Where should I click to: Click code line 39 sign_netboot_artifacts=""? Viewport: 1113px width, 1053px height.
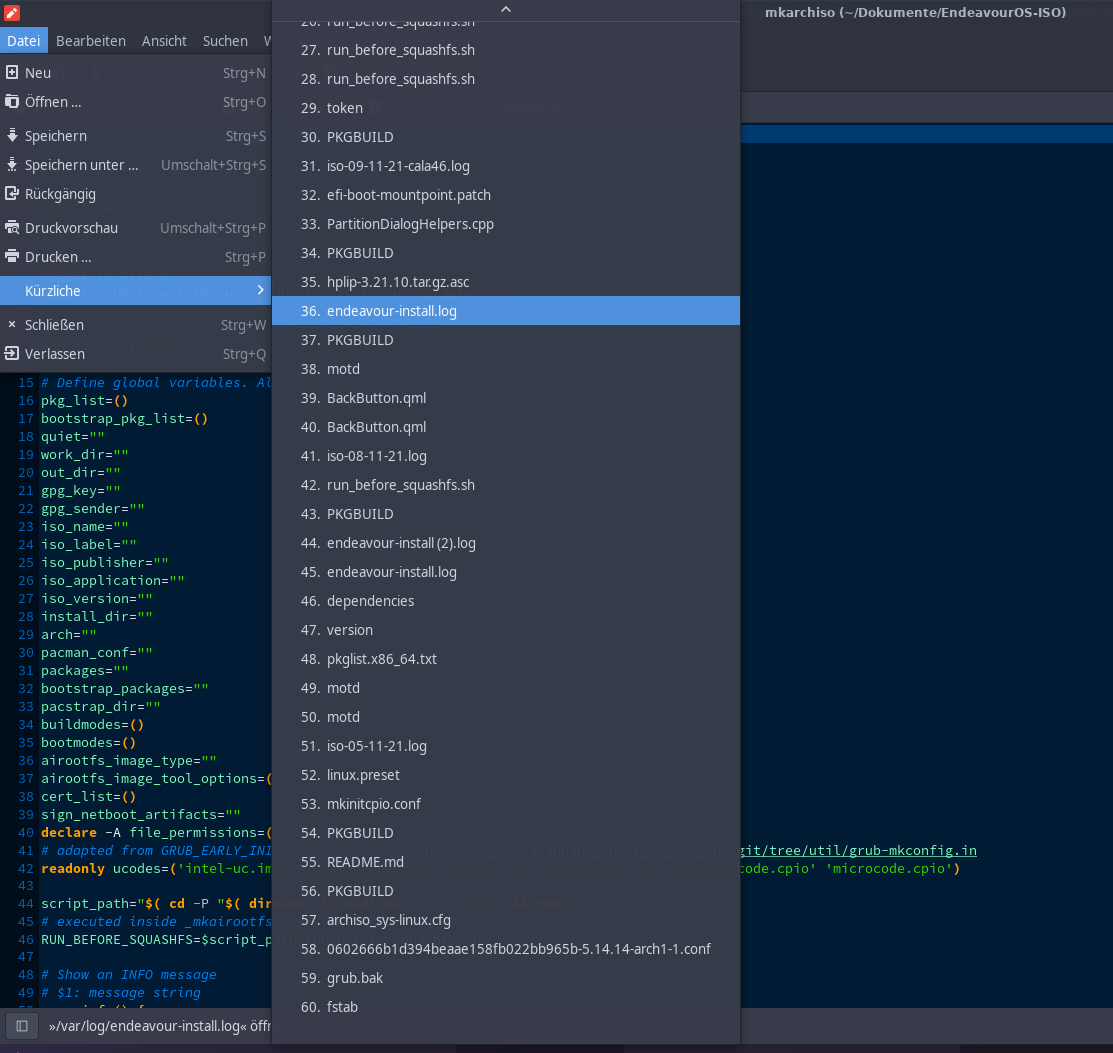tap(141, 814)
